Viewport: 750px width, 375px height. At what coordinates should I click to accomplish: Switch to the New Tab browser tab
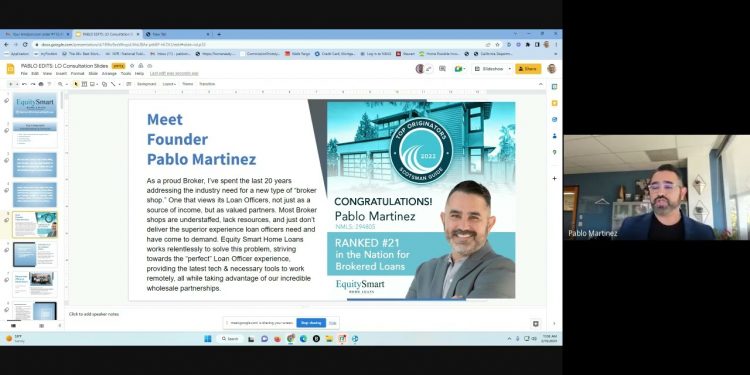click(177, 34)
